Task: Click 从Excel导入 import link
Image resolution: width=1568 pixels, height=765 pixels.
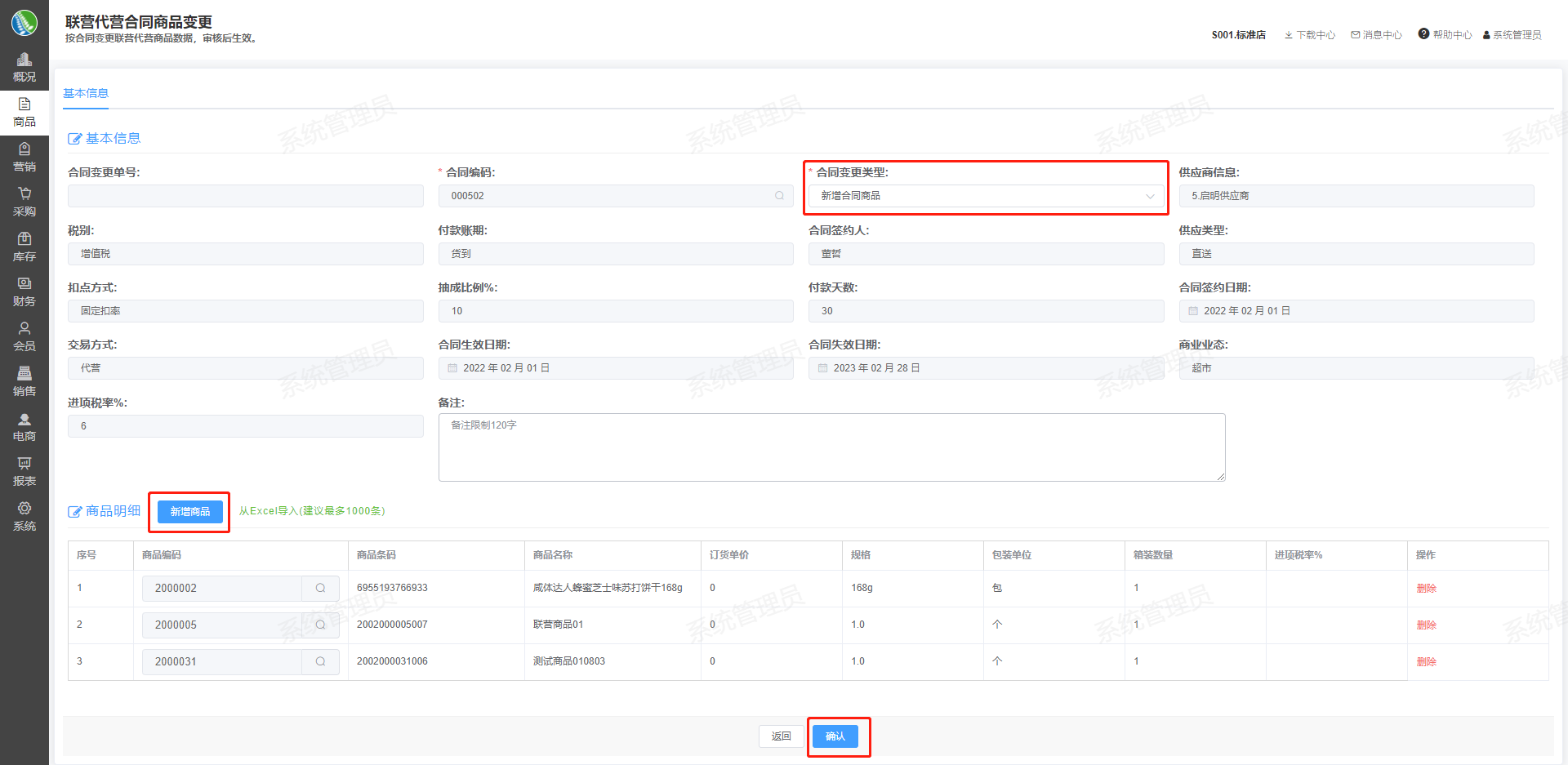Action: pyautogui.click(x=312, y=511)
